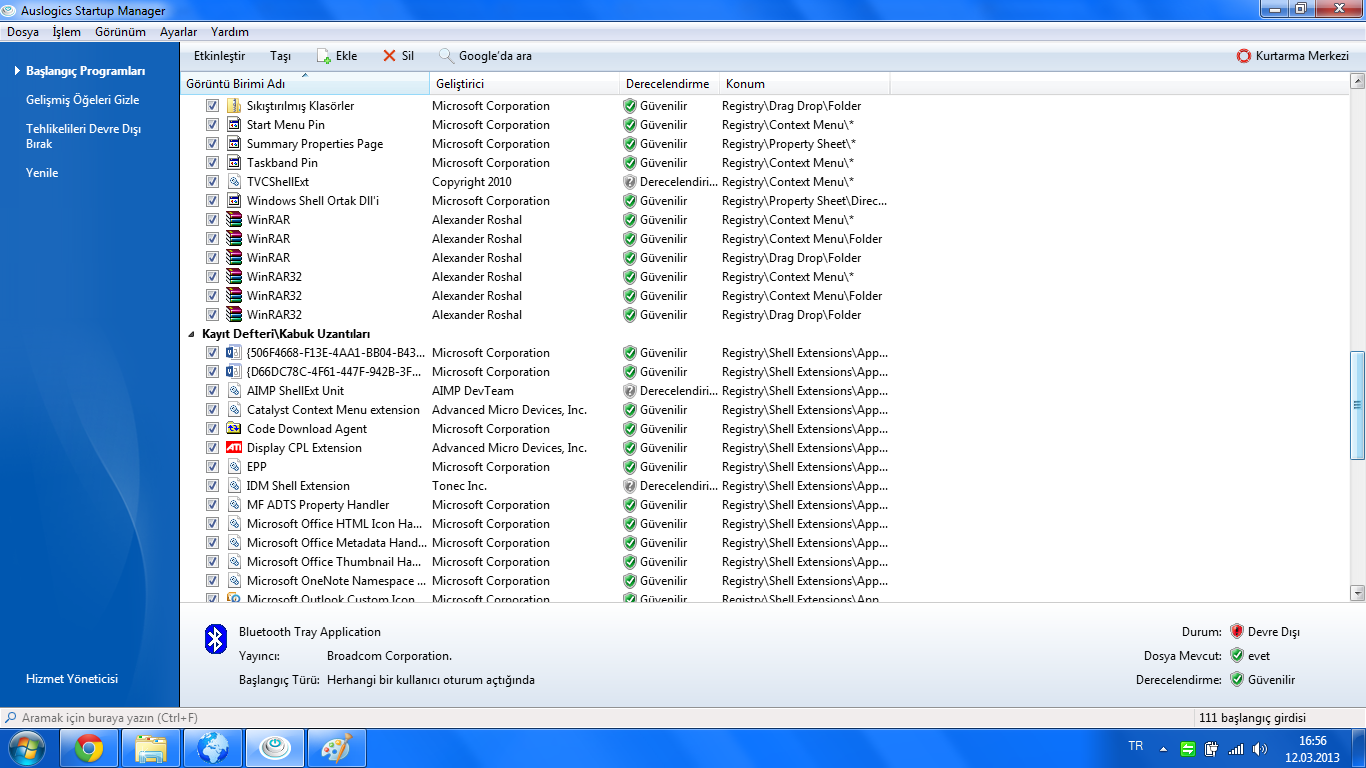Click the volume icon in system tray
The image size is (1366, 768).
[x=1260, y=748]
